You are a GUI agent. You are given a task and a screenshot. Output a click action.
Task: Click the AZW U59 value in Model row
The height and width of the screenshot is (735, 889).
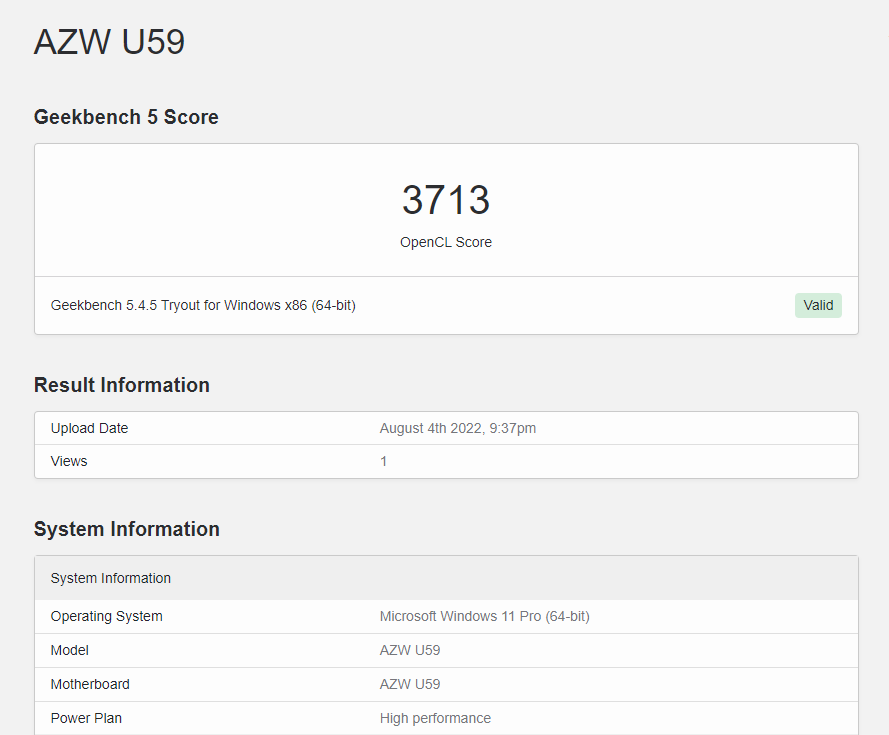(x=410, y=650)
